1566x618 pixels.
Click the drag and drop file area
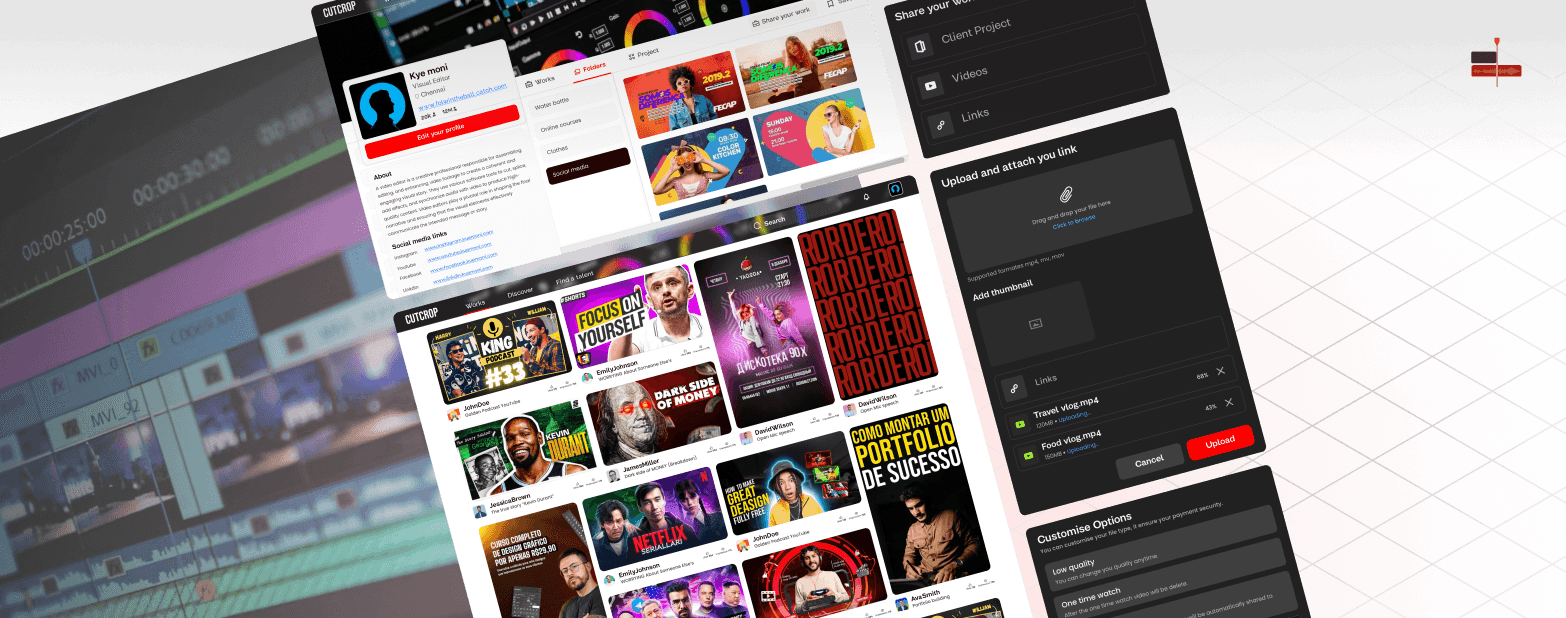coord(1071,205)
